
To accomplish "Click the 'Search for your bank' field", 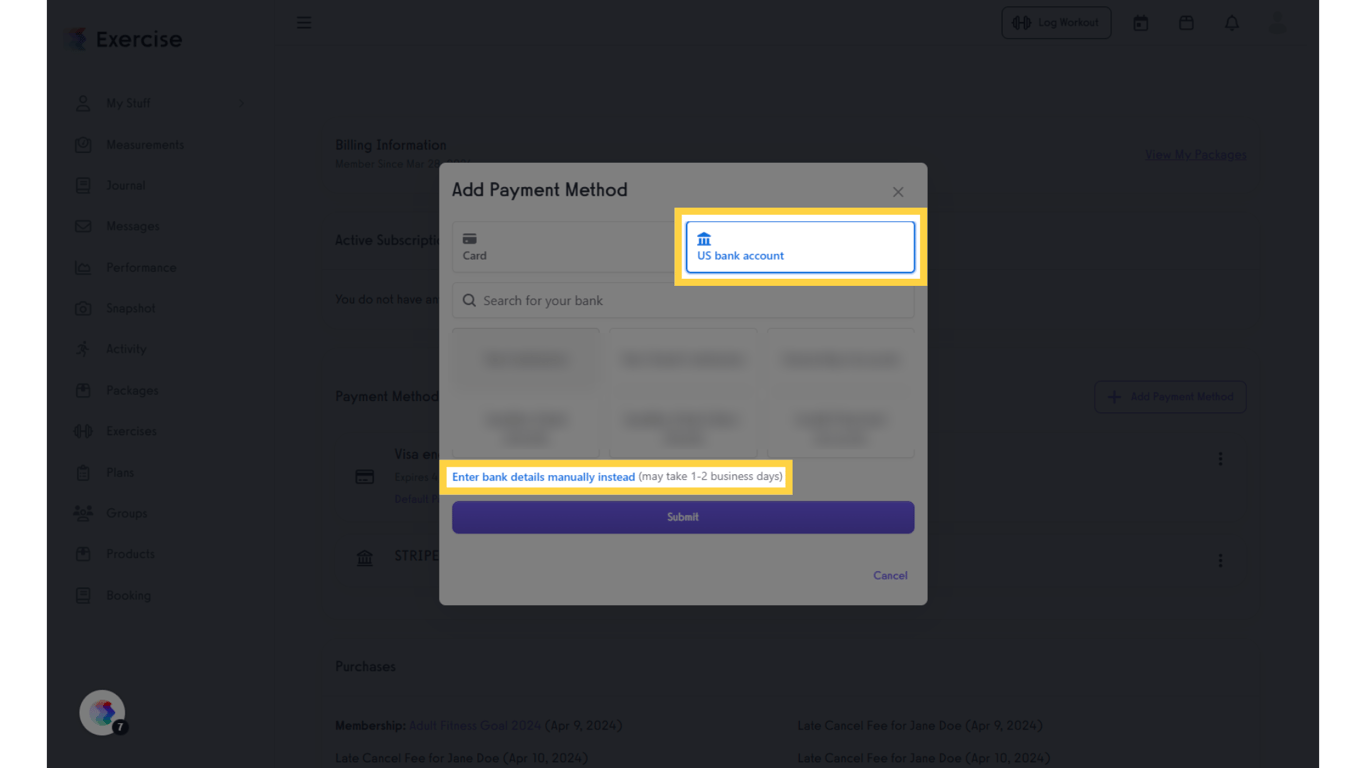I will 683,300.
